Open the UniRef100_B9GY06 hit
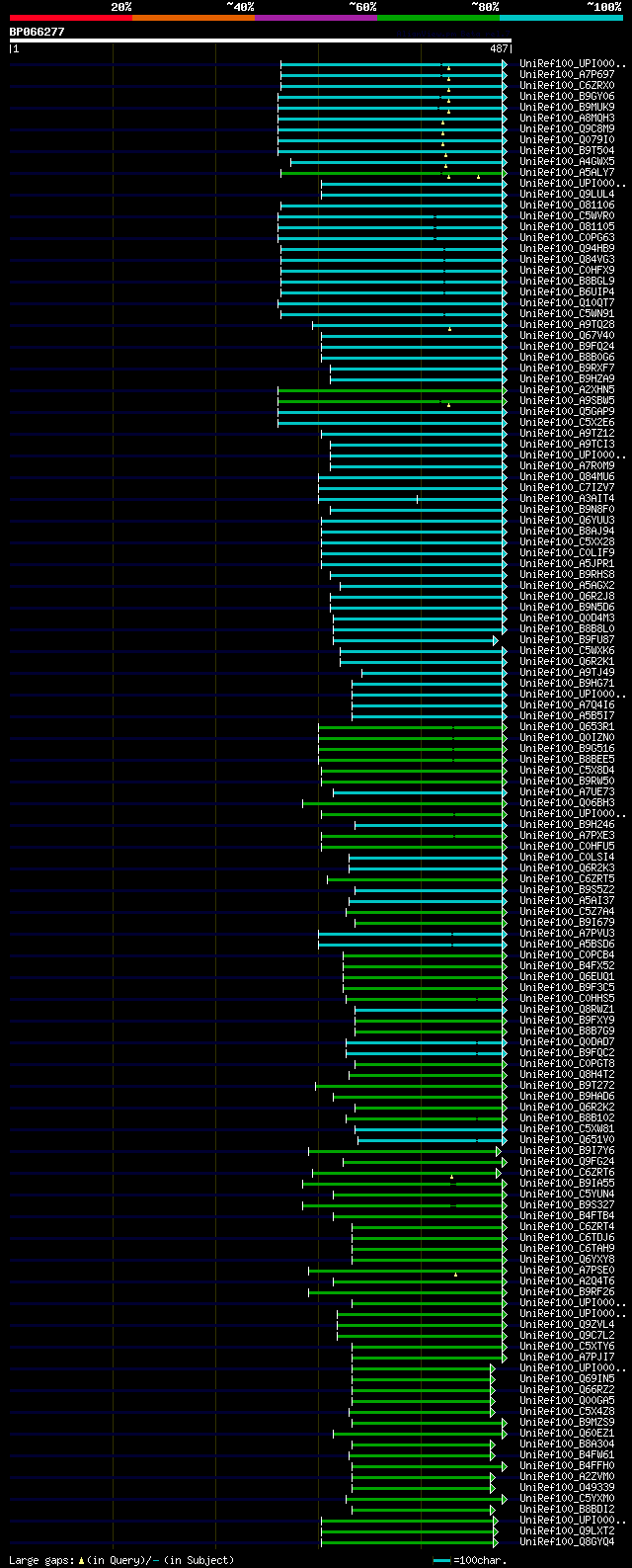The image size is (632, 1568). pyautogui.click(x=567, y=96)
